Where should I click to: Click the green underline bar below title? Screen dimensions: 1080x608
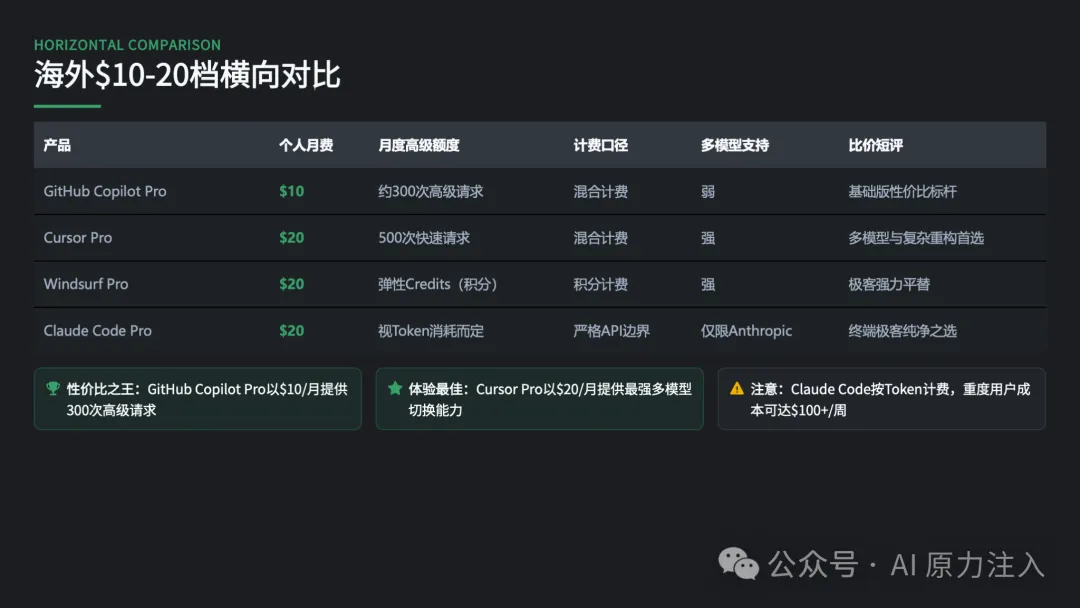(x=67, y=106)
